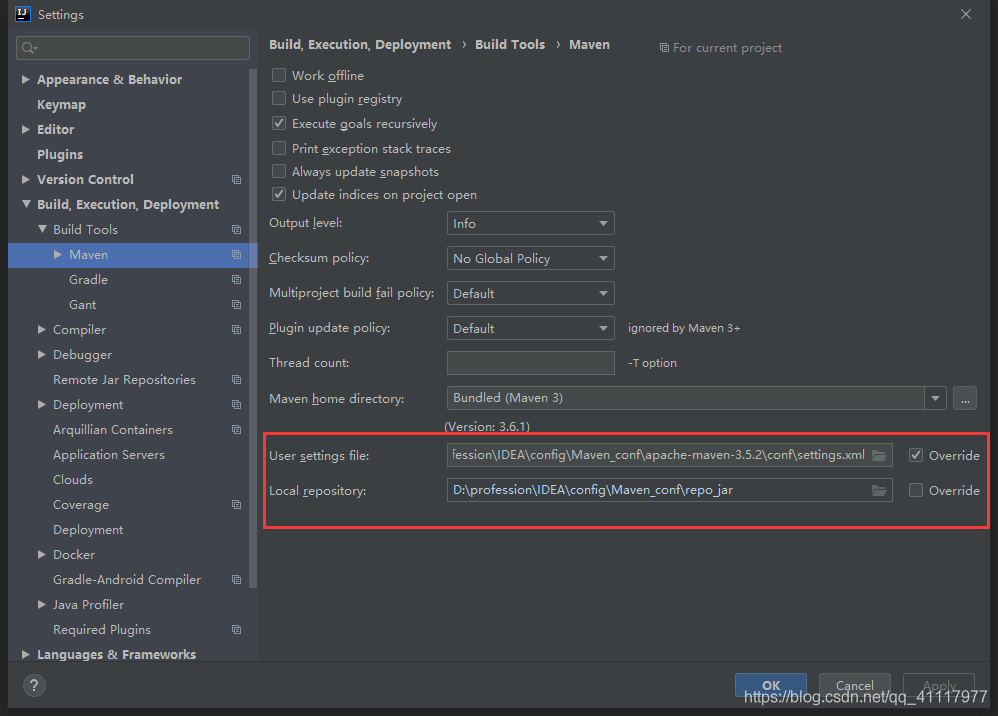The height and width of the screenshot is (716, 998).
Task: Expand the Version Control section
Action: pyautogui.click(x=25, y=179)
